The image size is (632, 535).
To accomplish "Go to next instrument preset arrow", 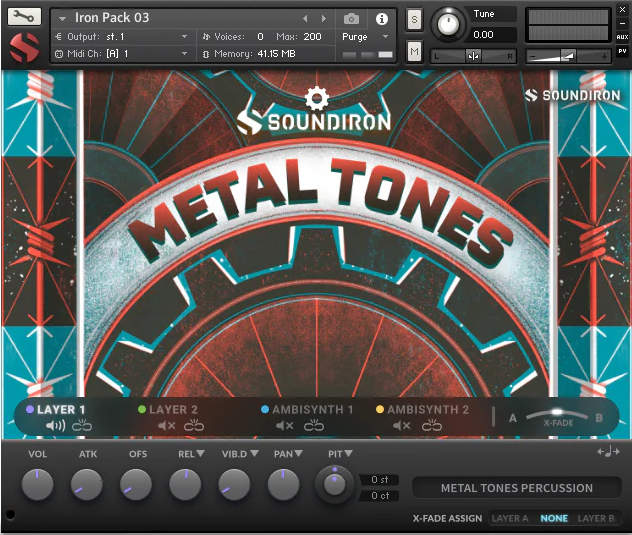I will click(323, 19).
